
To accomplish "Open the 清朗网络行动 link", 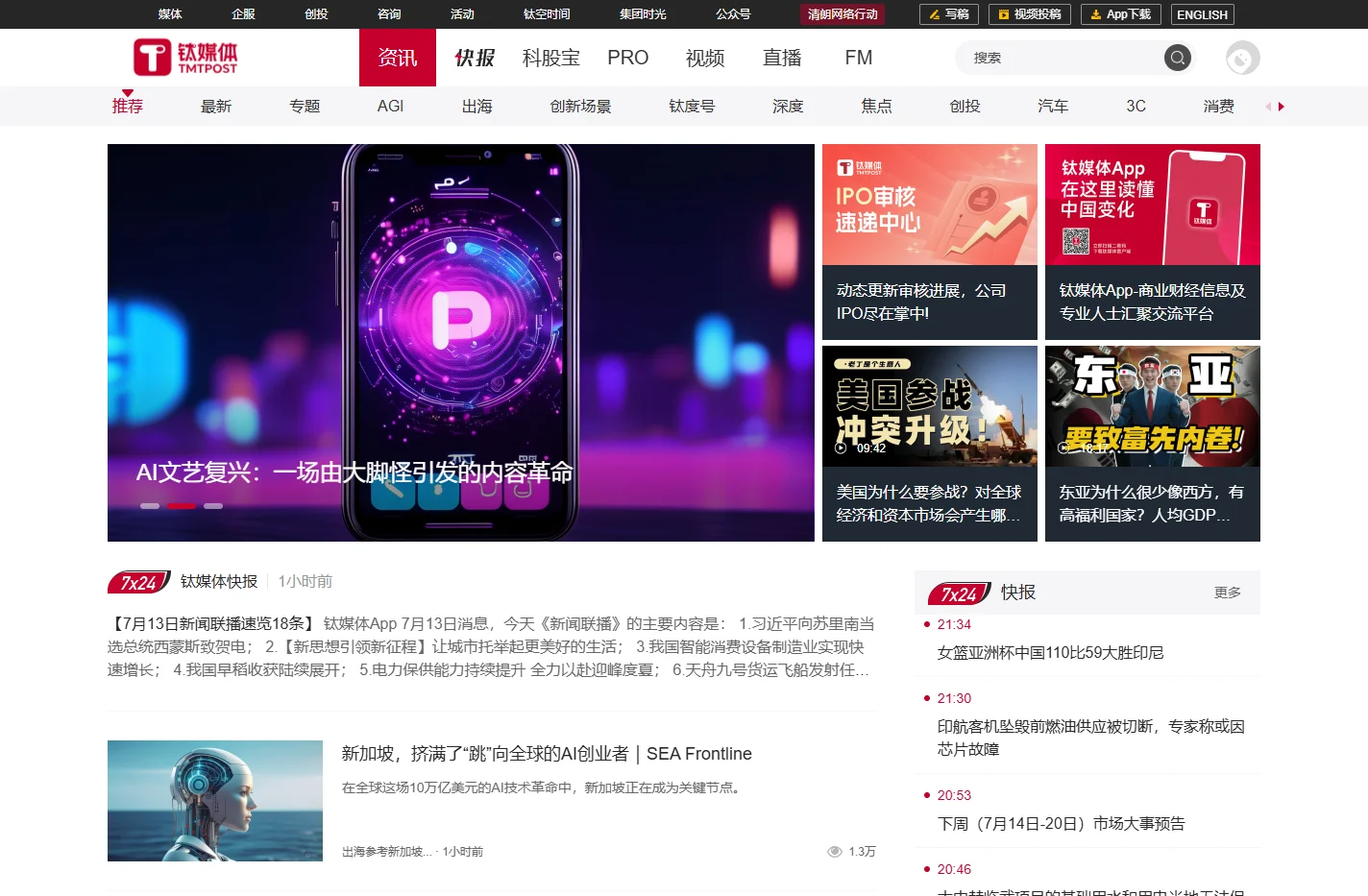I will (x=843, y=14).
